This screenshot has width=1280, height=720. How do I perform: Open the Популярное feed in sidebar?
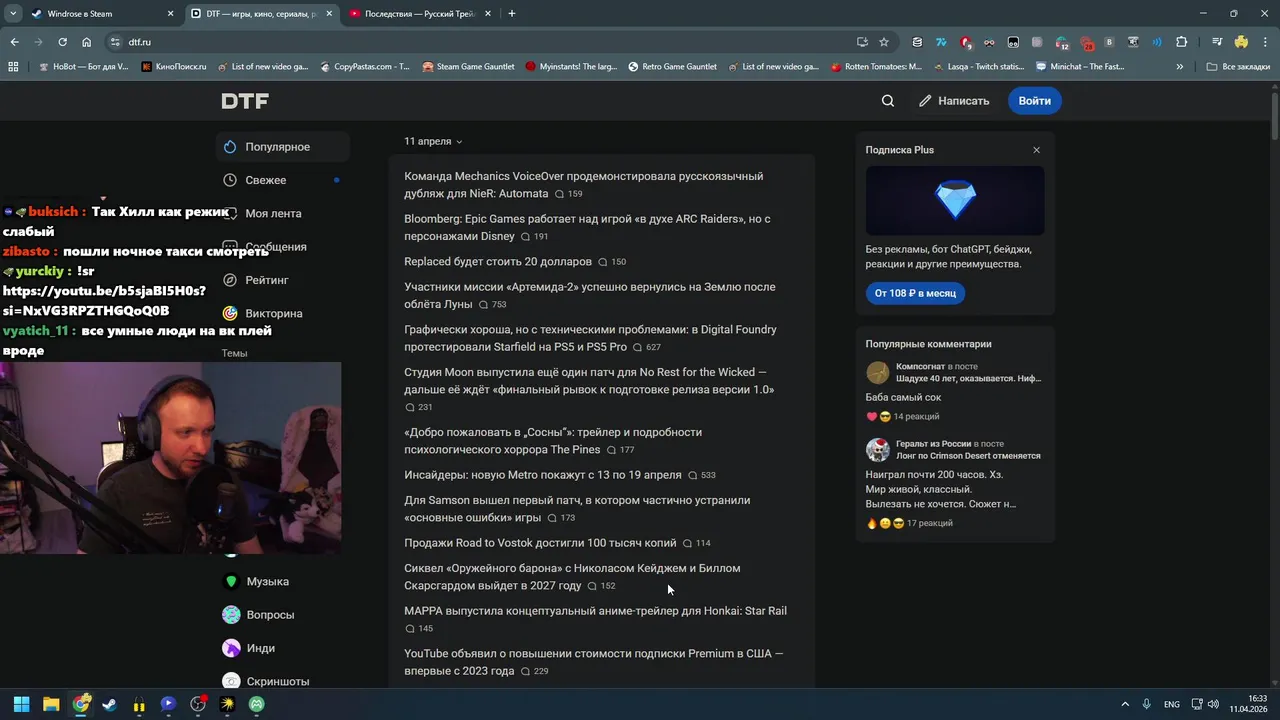click(x=283, y=147)
